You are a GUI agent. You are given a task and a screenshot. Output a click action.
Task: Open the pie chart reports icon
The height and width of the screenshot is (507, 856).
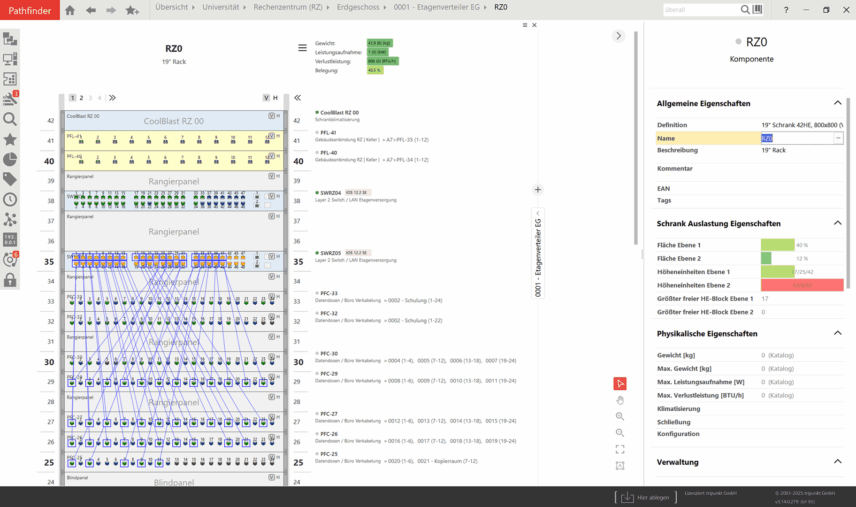tap(10, 159)
